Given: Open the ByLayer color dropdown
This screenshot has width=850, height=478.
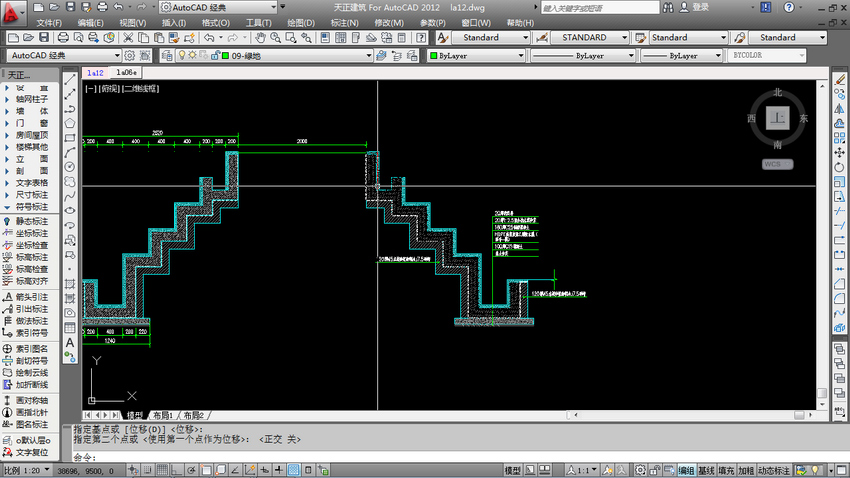Looking at the screenshot, I should pos(476,55).
